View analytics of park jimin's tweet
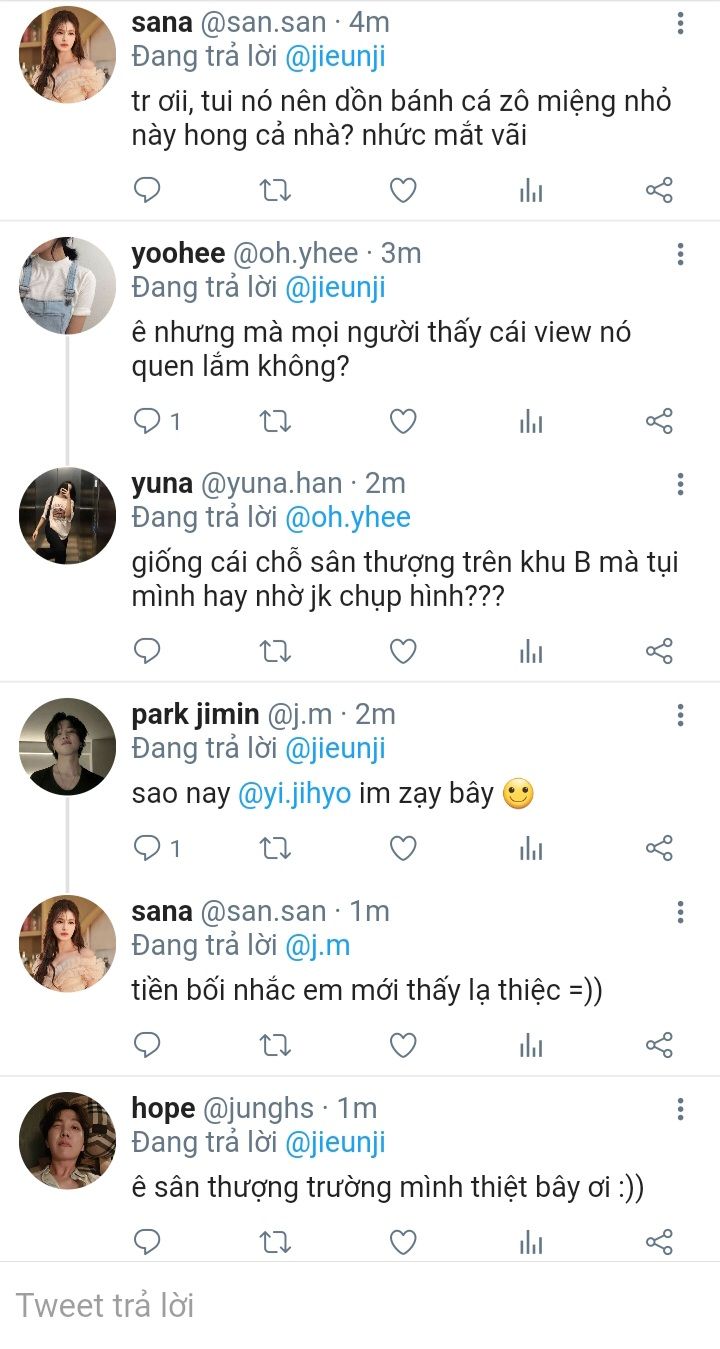 click(x=531, y=849)
